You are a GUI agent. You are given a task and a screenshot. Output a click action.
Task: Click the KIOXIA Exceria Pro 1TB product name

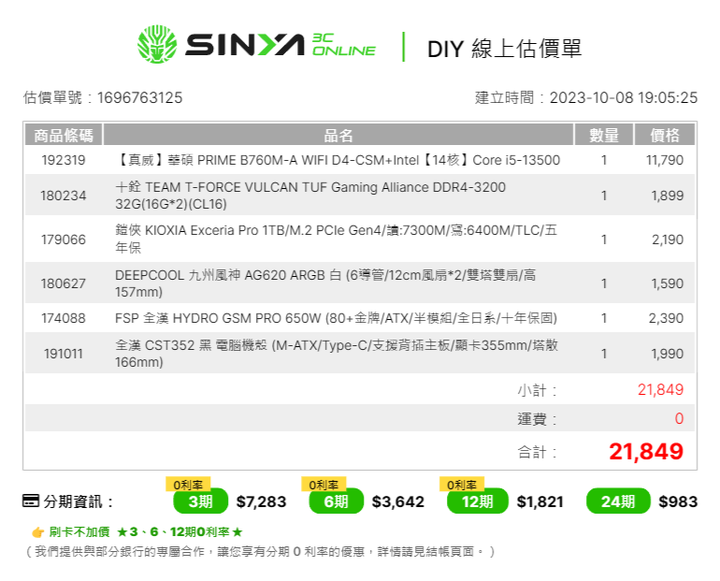[x=336, y=239]
